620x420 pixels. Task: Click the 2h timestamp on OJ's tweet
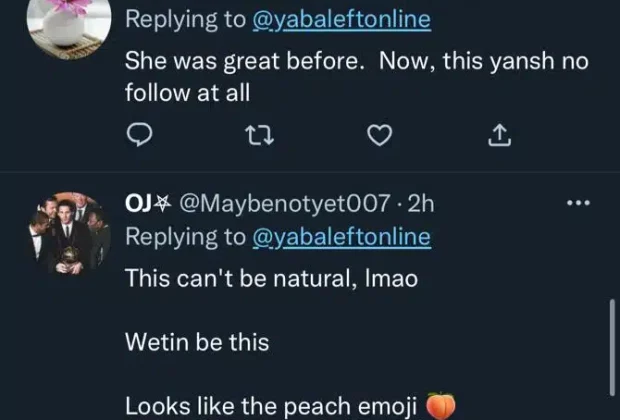[423, 204]
